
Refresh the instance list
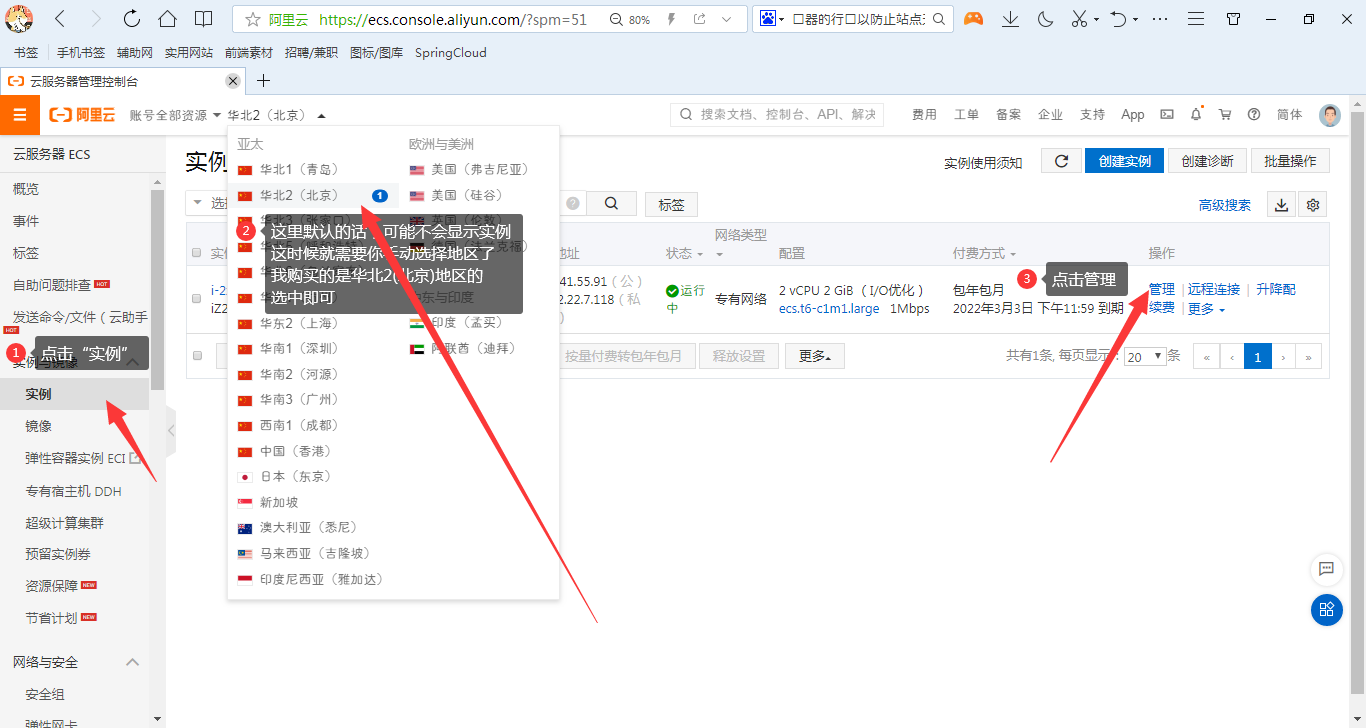(x=1061, y=161)
